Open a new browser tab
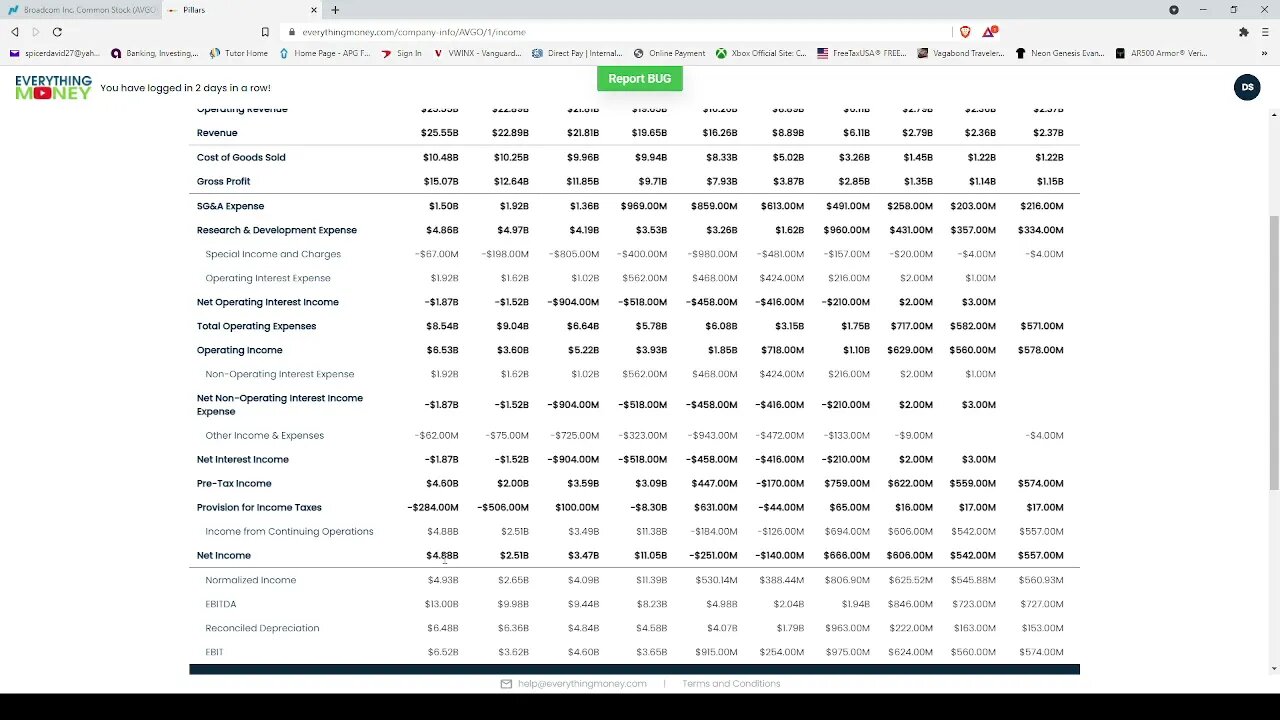 click(335, 10)
